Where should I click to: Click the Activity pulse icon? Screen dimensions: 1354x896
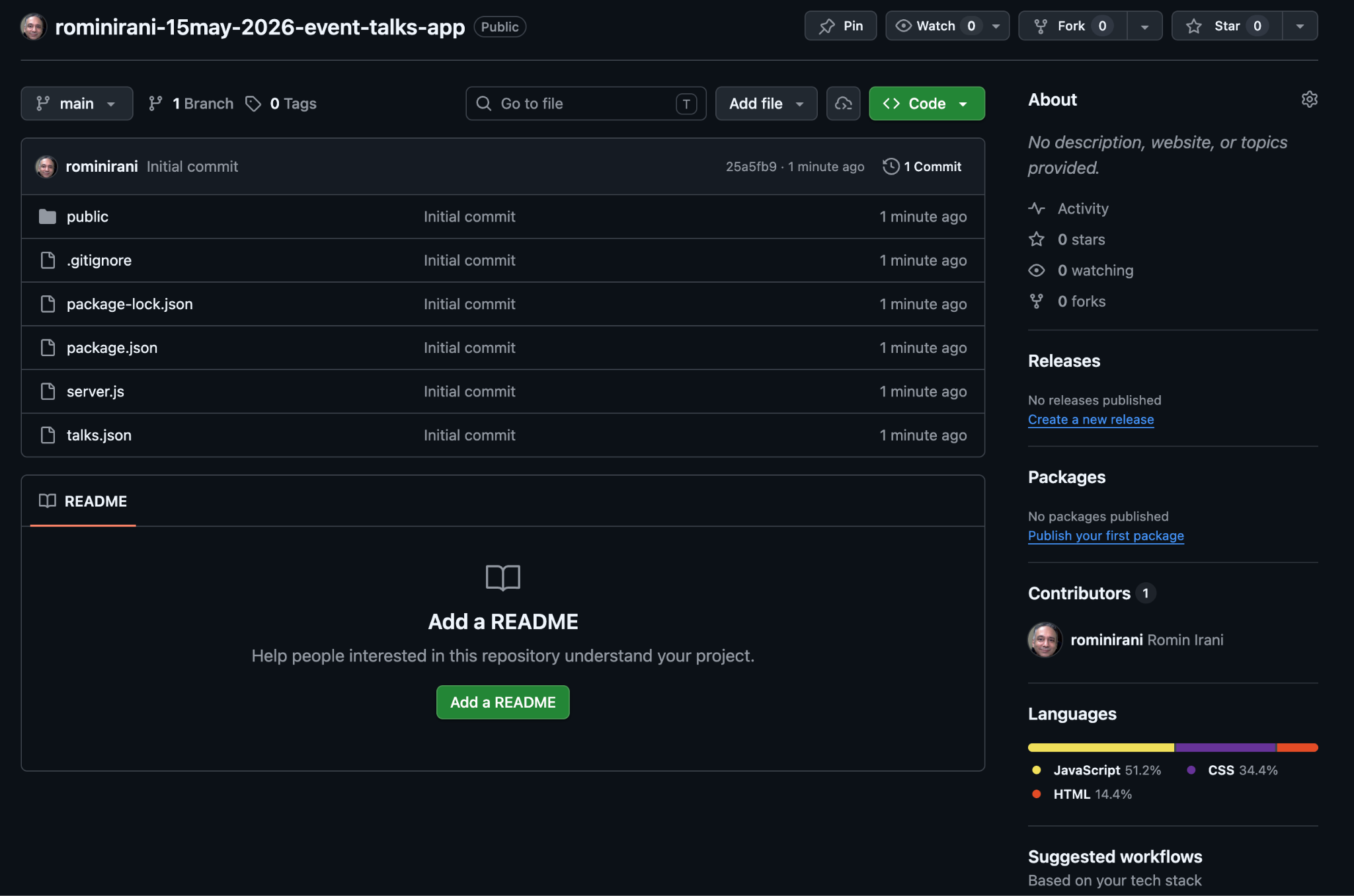[x=1036, y=209]
